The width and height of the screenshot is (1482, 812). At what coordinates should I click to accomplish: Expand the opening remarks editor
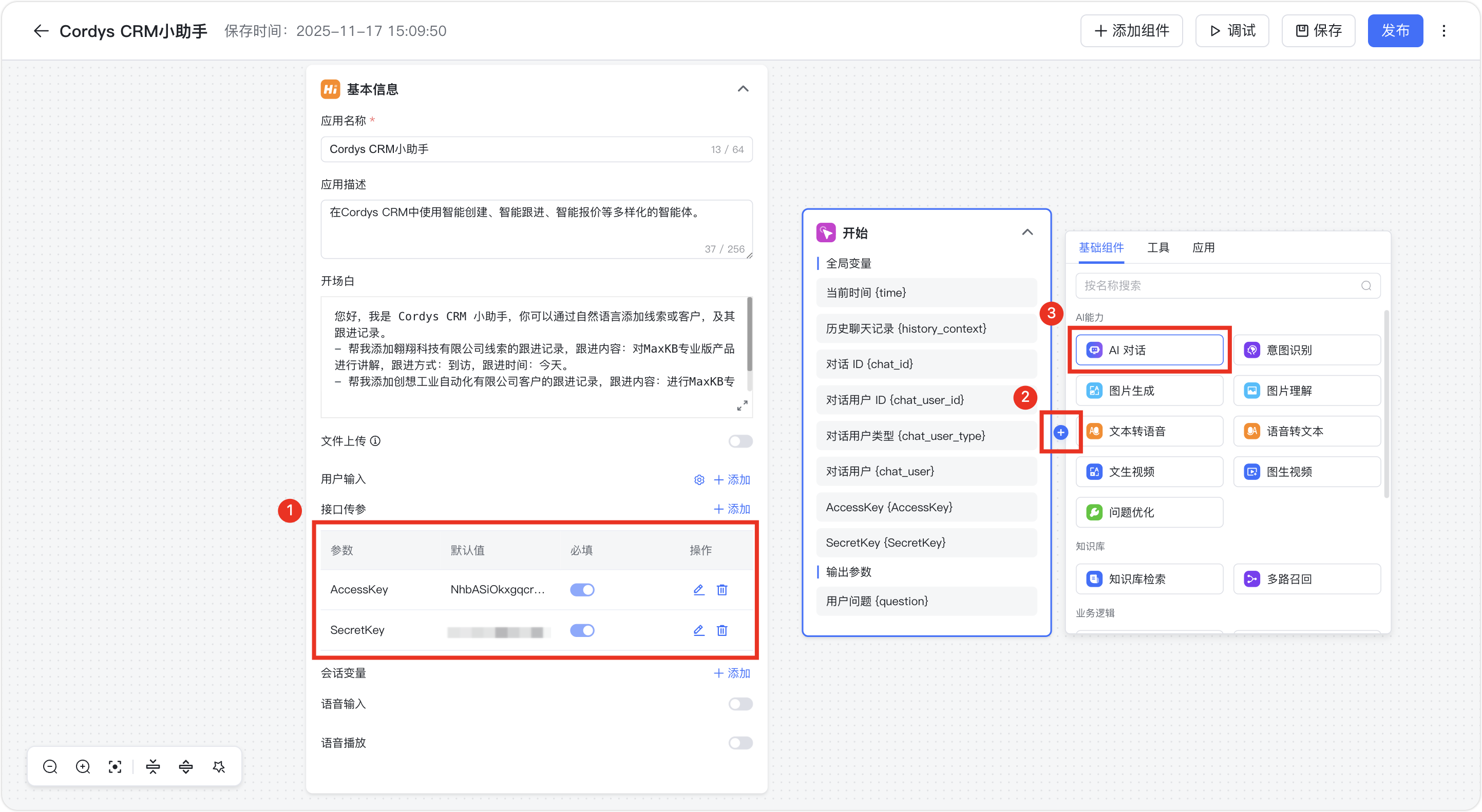742,405
